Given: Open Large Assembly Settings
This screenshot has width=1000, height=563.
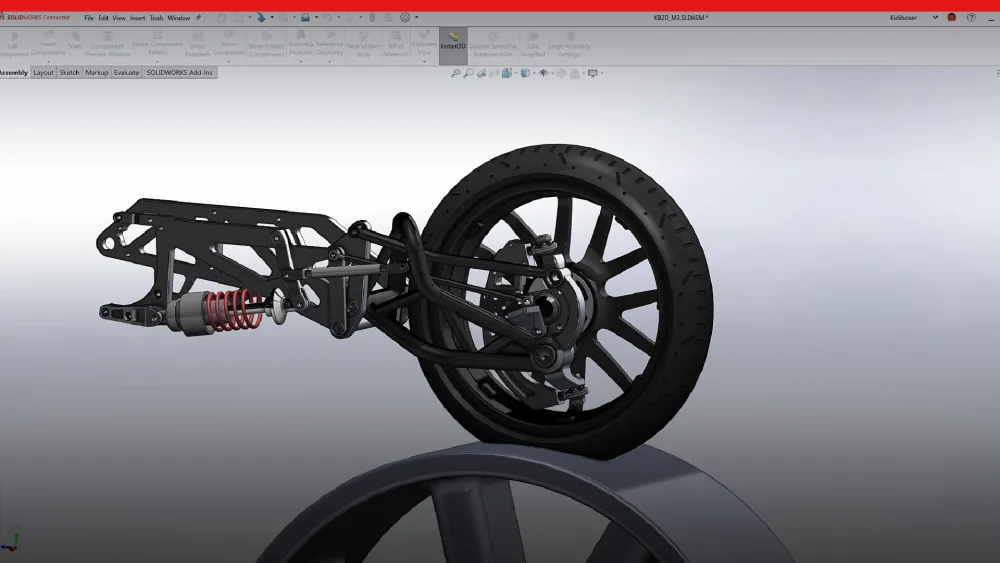Looking at the screenshot, I should coord(570,45).
